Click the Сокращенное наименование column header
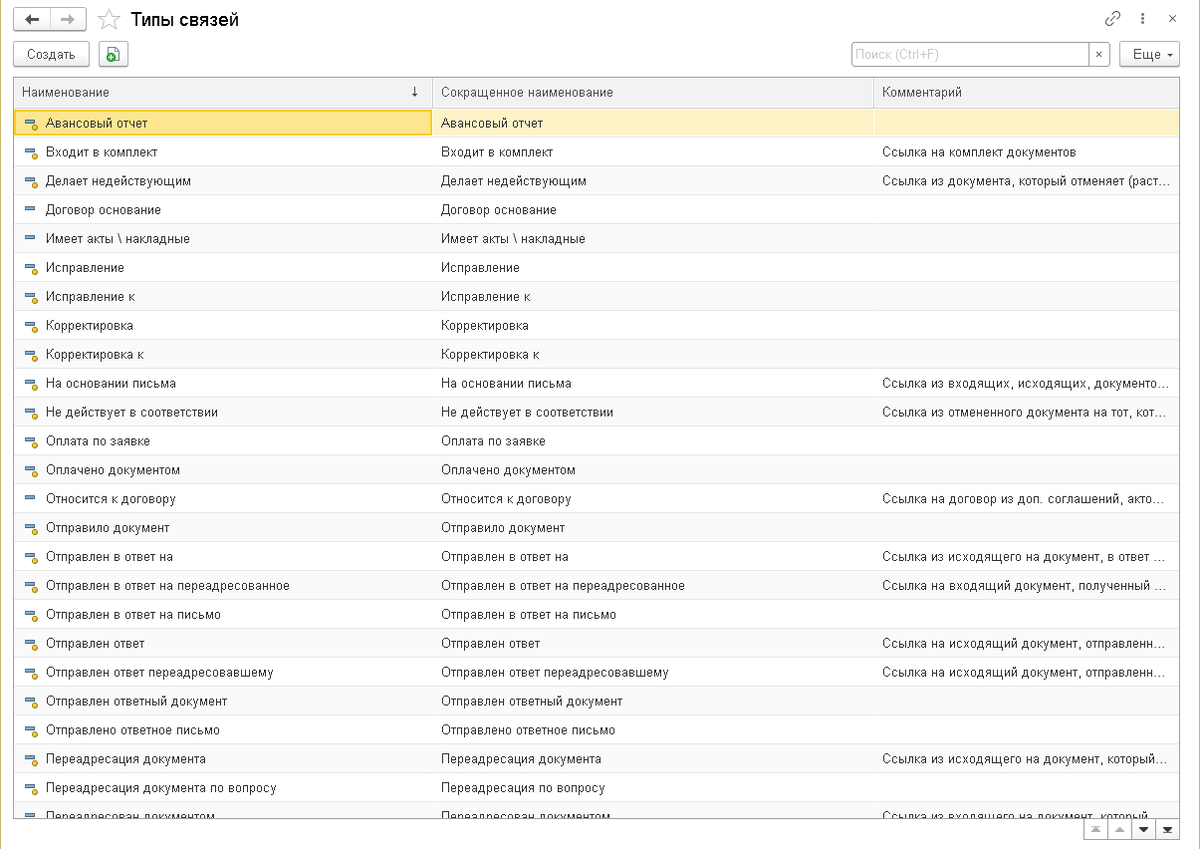 pos(653,92)
